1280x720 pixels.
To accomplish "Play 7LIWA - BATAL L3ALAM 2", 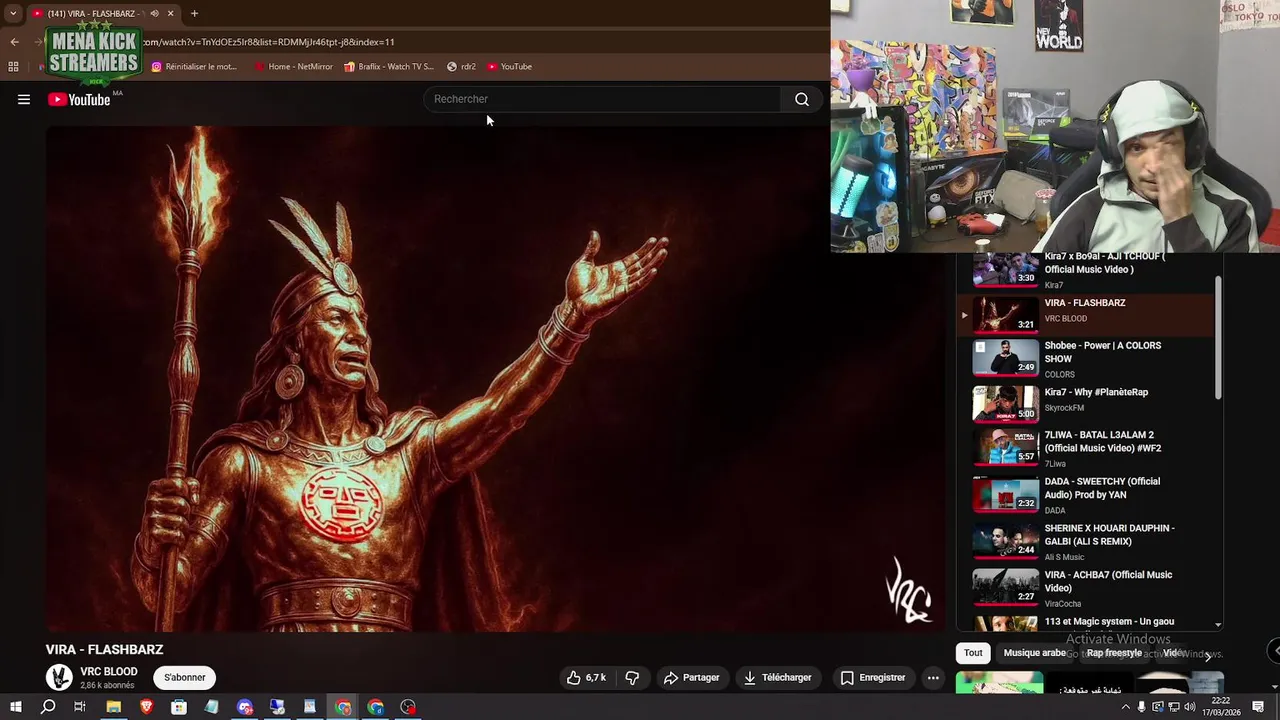I will pos(1086,449).
